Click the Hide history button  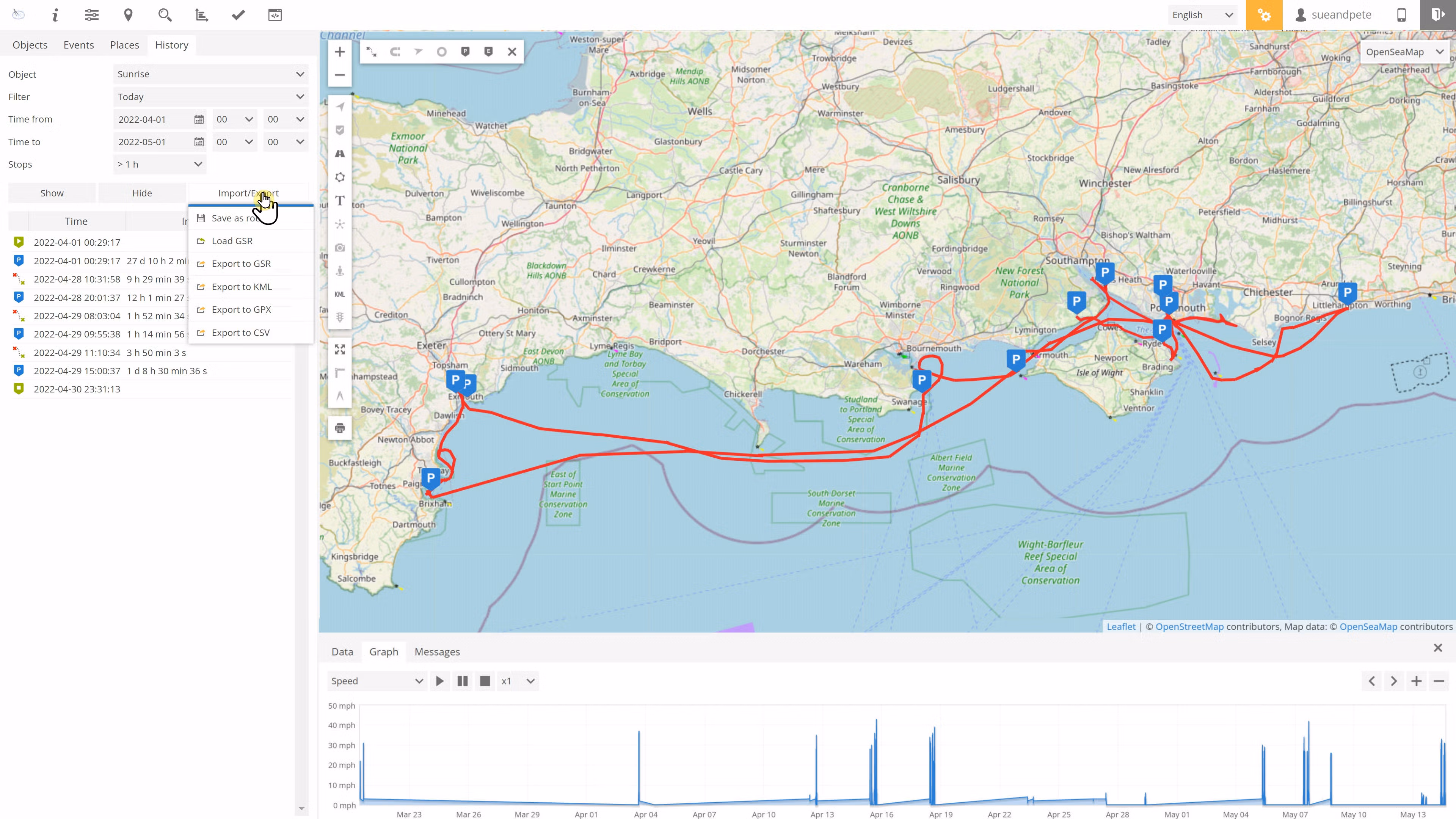142,193
